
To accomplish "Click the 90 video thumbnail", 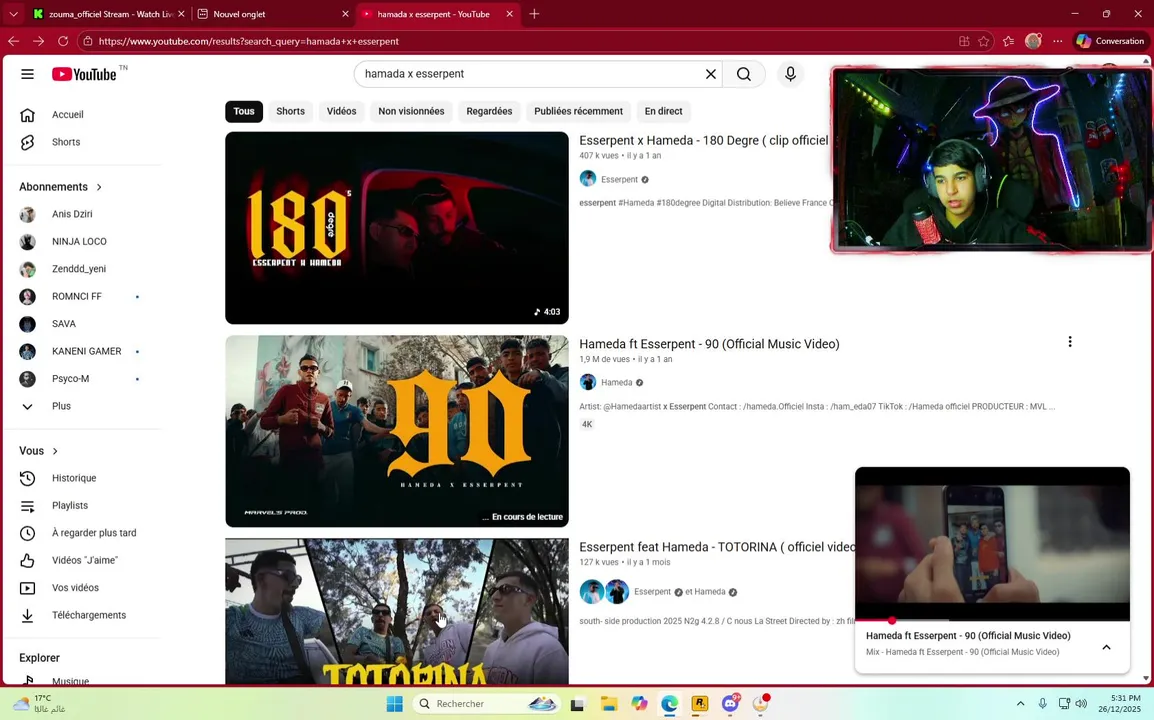I will (397, 431).
